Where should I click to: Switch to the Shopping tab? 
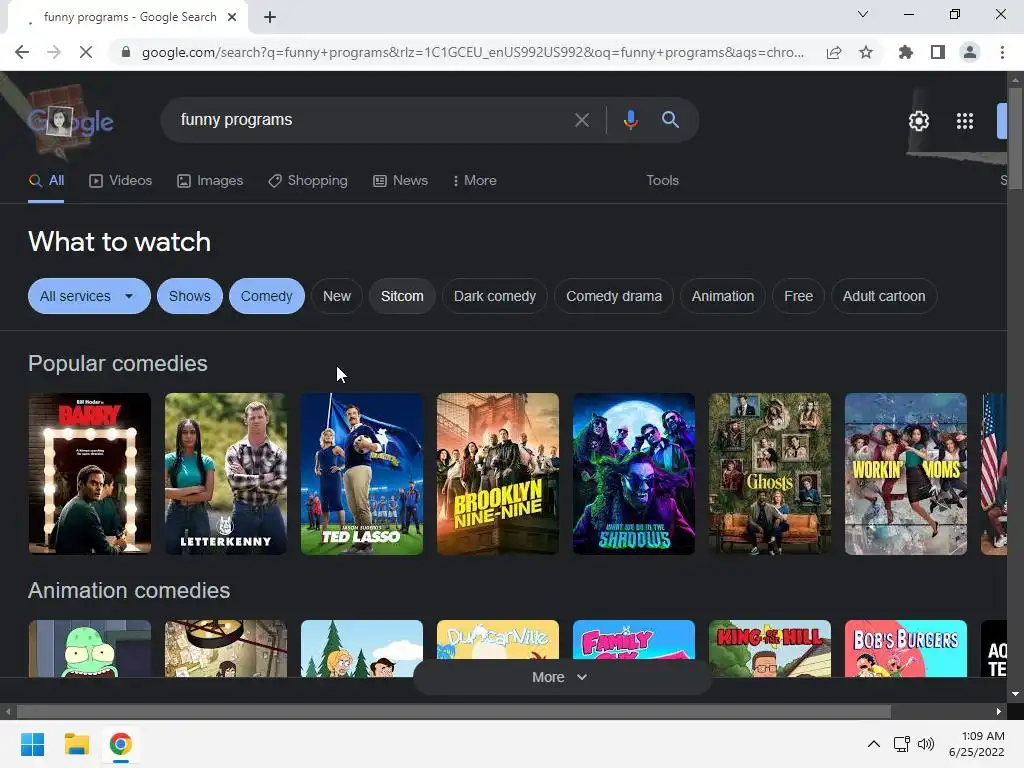tap(308, 181)
